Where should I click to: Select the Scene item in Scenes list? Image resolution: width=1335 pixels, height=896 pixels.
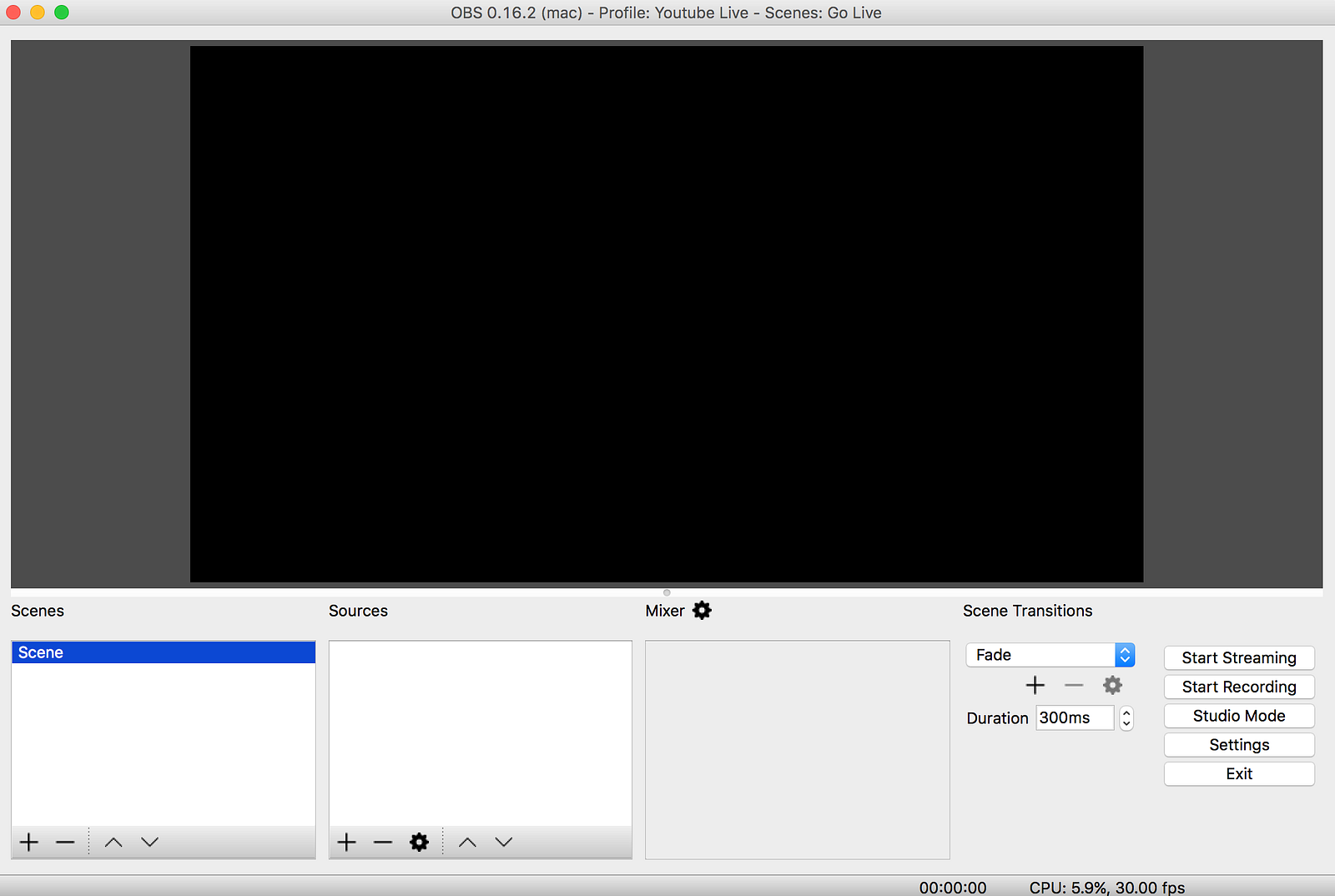[164, 652]
